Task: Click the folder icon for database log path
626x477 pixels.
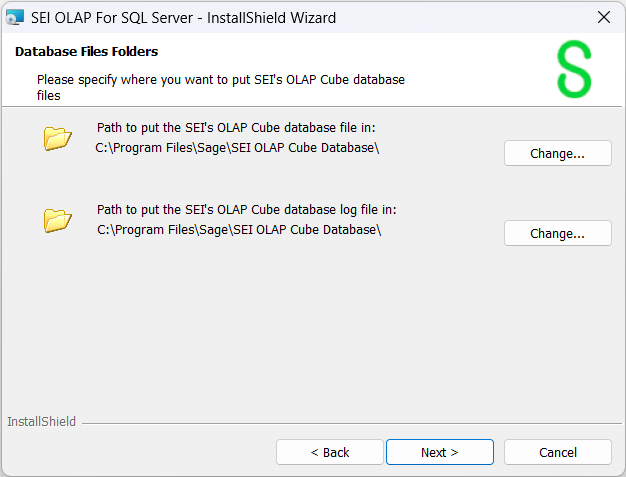Action: [x=58, y=220]
